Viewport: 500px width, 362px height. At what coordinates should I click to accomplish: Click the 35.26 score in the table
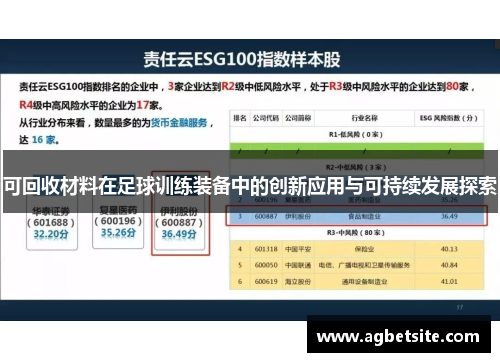tap(449, 200)
